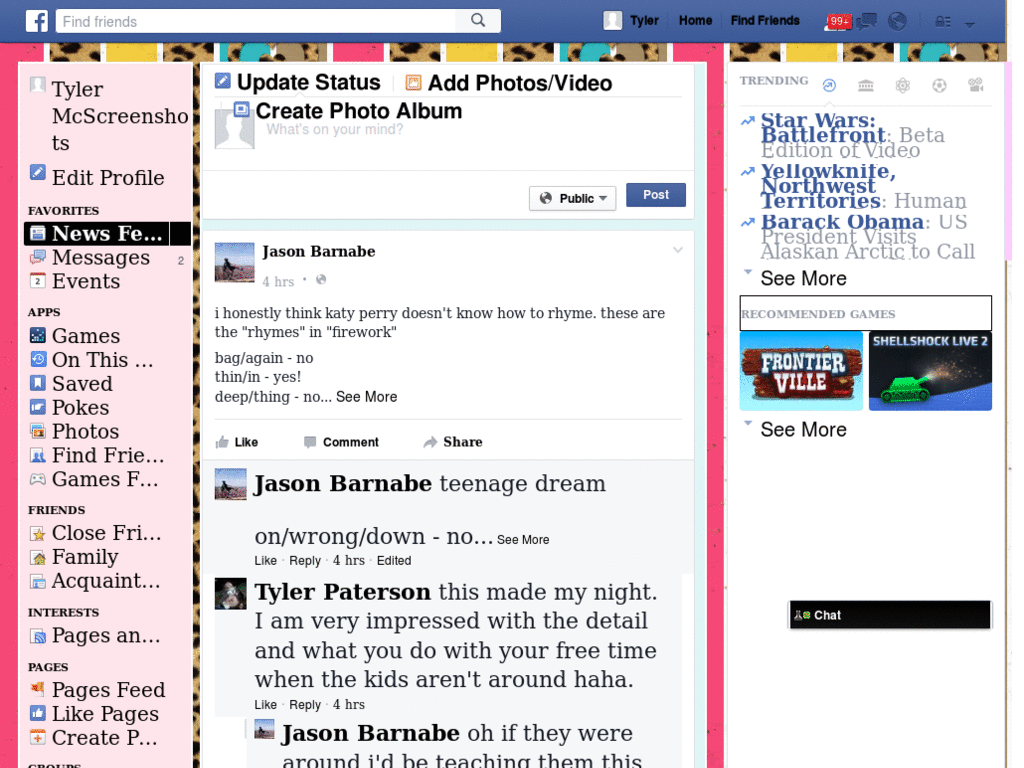1024x768 pixels.
Task: Click Saved bookmark icon in sidebar
Action: 38,383
